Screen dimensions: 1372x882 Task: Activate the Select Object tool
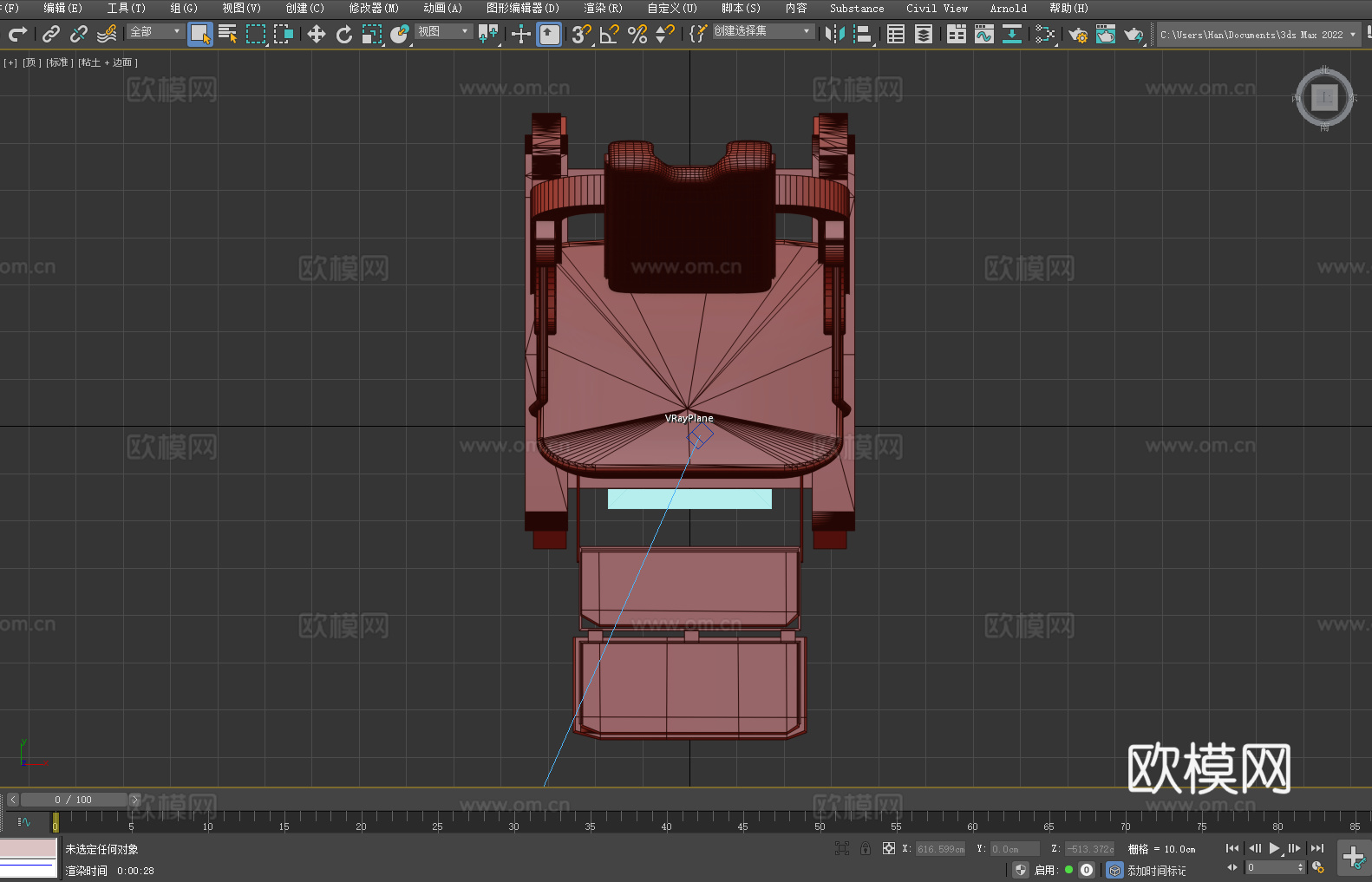(200, 34)
